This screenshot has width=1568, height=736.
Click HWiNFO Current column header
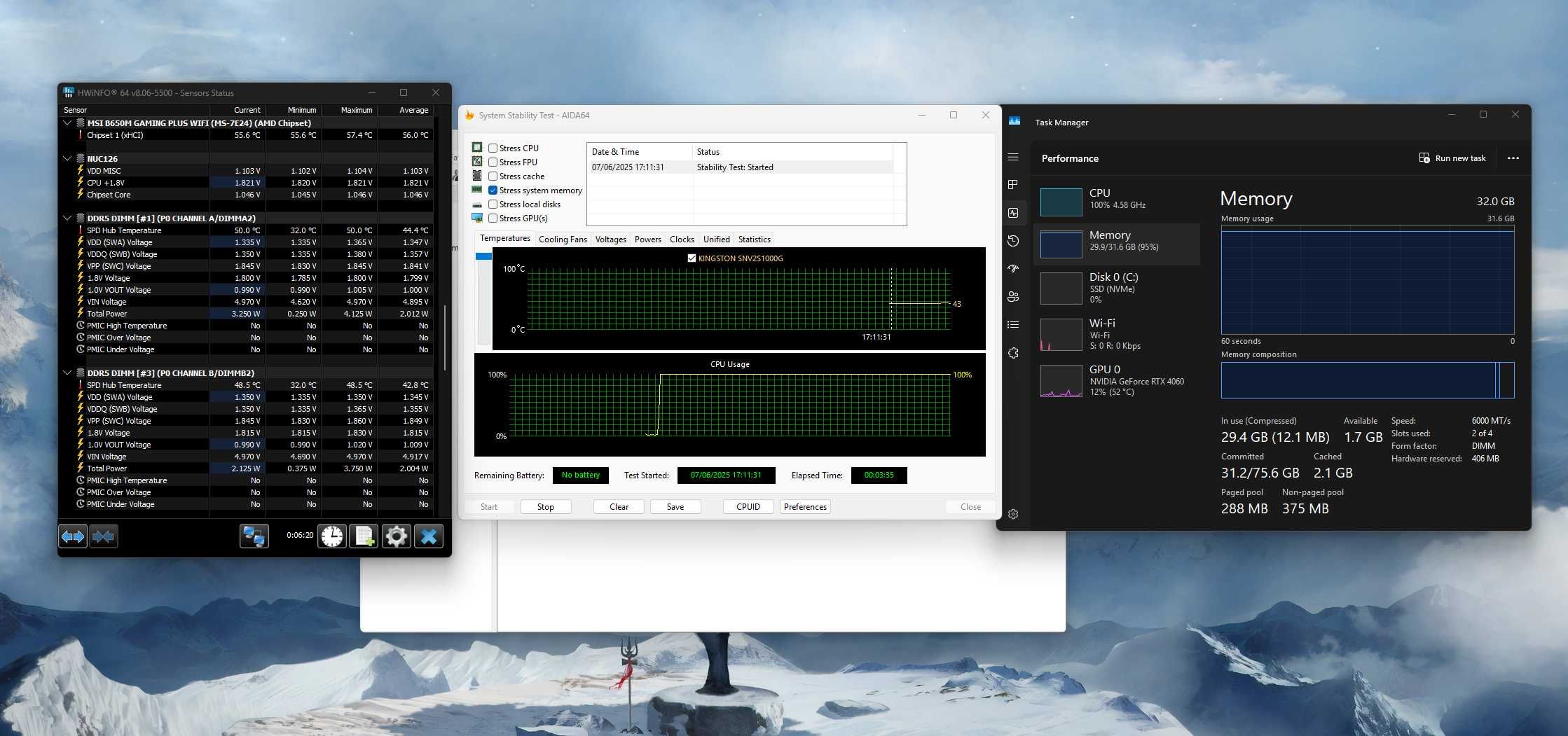pos(237,110)
